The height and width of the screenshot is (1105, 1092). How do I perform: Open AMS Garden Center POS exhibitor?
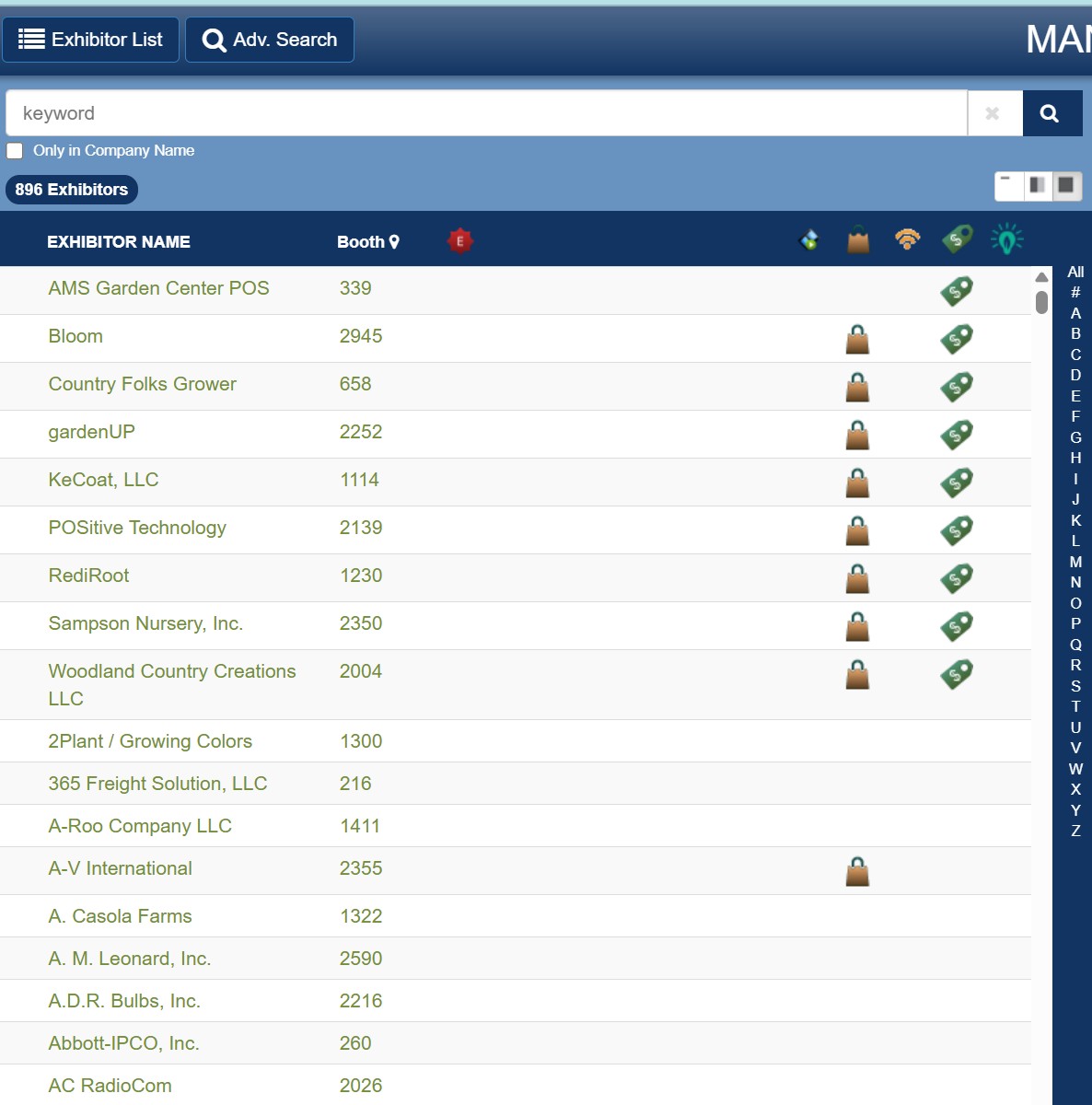click(x=158, y=288)
